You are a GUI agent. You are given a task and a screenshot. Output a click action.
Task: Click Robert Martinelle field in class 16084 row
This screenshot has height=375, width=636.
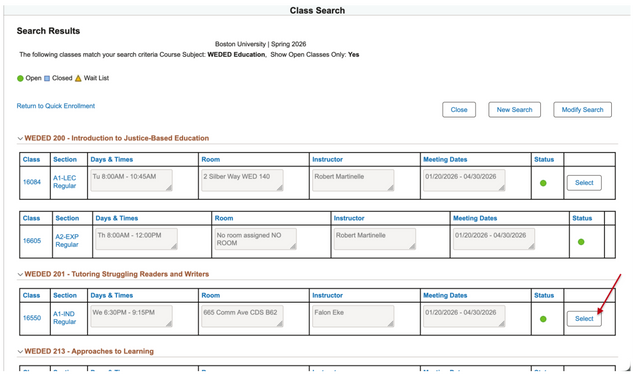click(353, 180)
